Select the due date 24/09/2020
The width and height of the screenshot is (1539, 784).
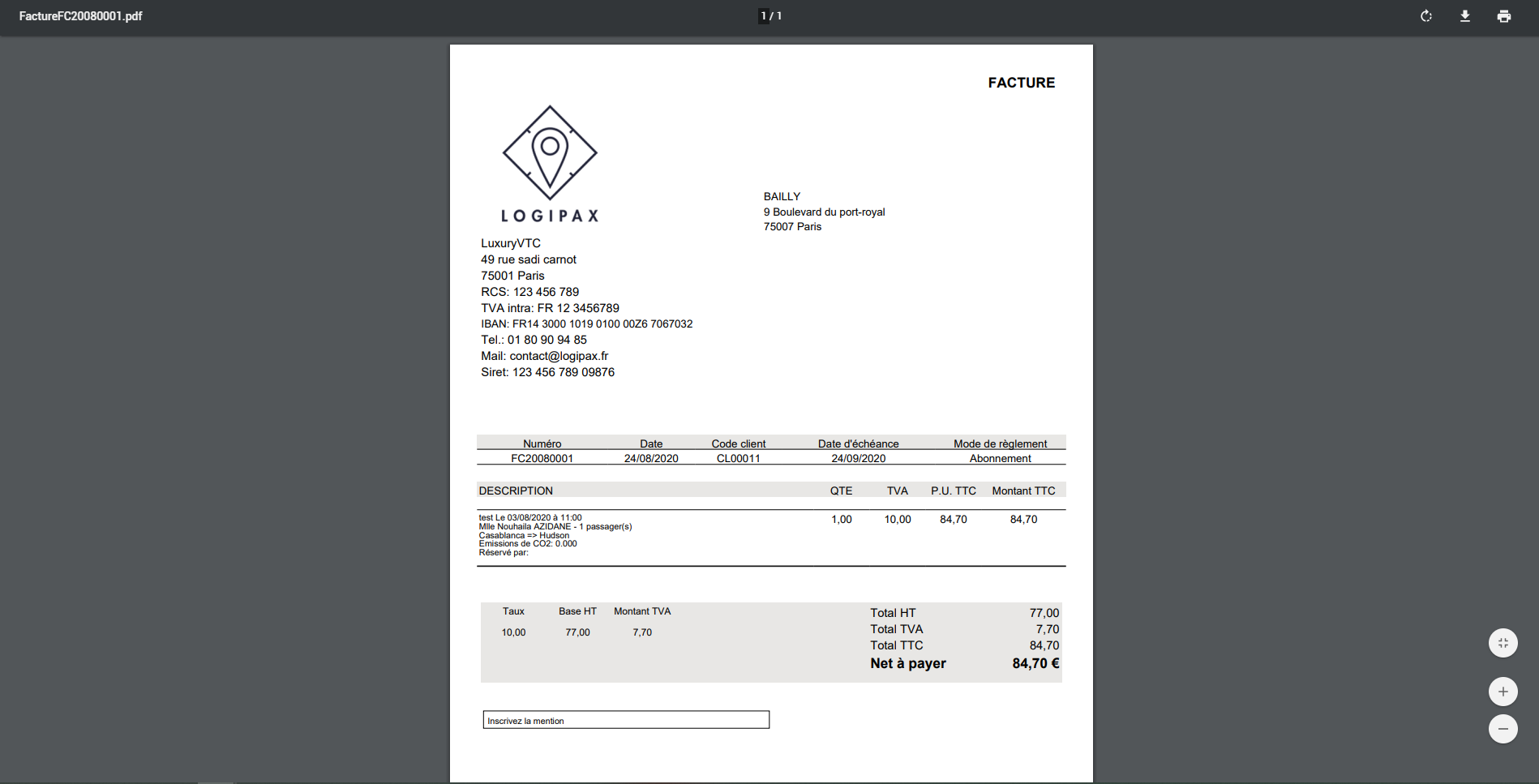coord(858,459)
